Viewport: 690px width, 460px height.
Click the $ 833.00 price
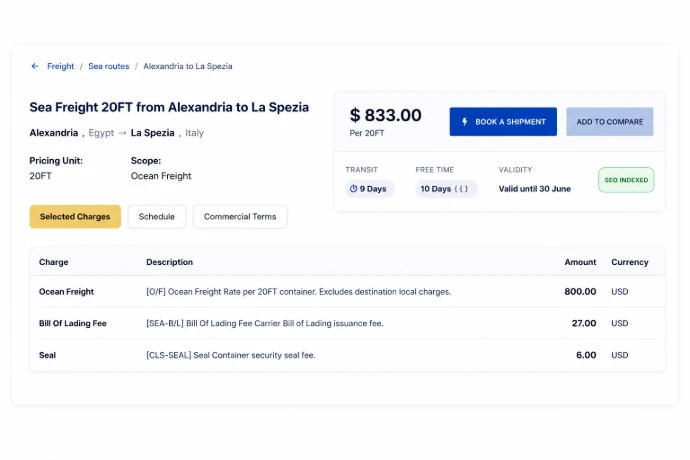click(385, 115)
